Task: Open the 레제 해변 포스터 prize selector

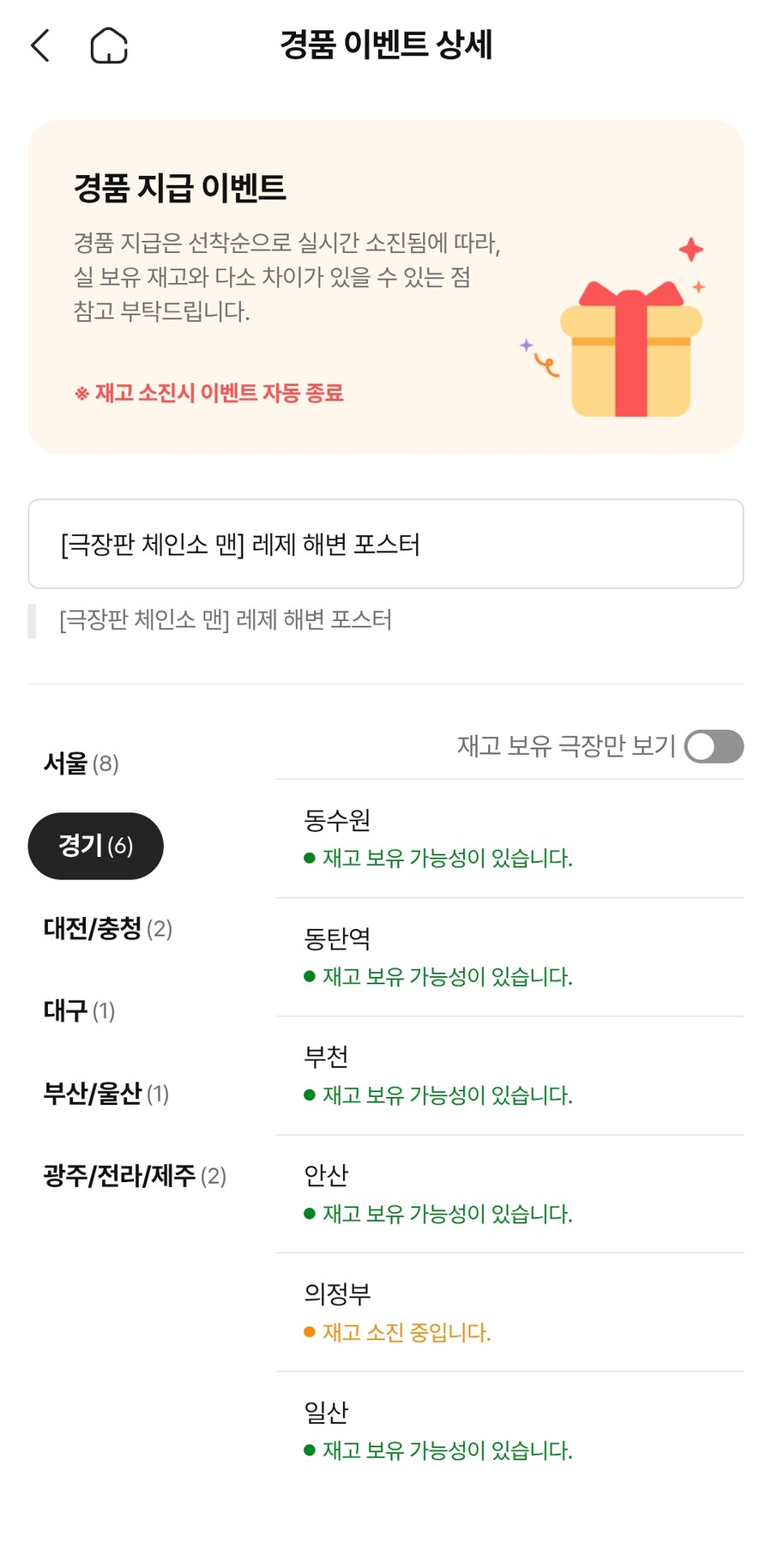Action: [385, 544]
